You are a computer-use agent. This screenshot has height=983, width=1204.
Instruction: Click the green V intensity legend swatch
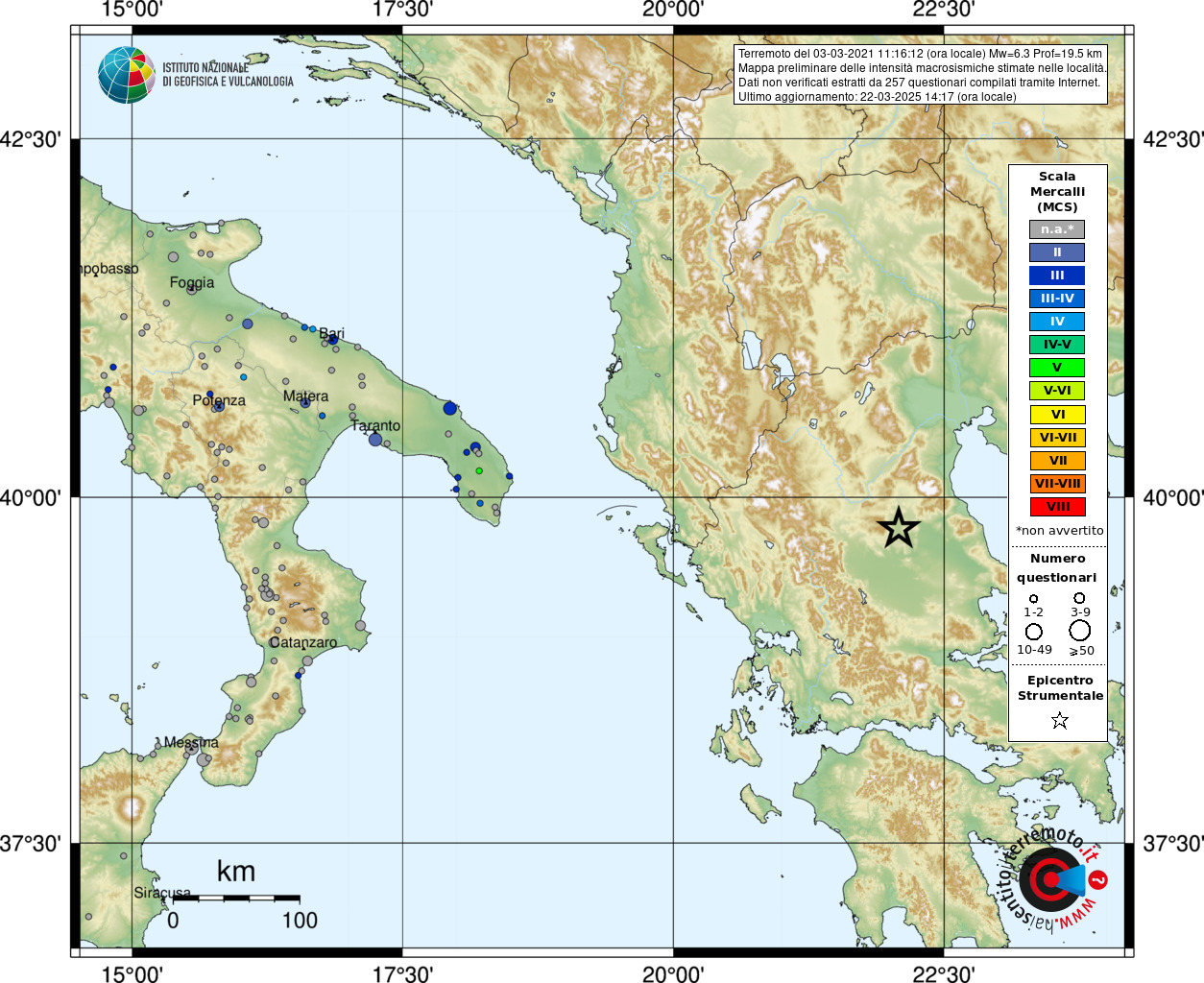pos(1057,368)
